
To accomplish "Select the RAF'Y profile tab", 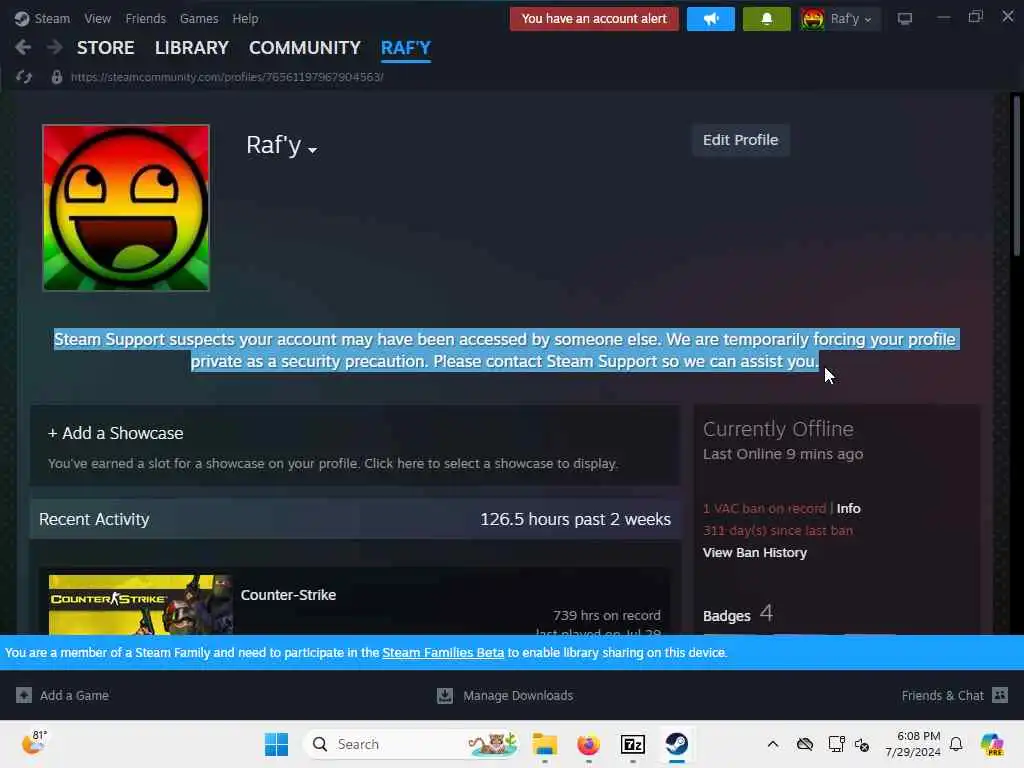I will tap(406, 48).
